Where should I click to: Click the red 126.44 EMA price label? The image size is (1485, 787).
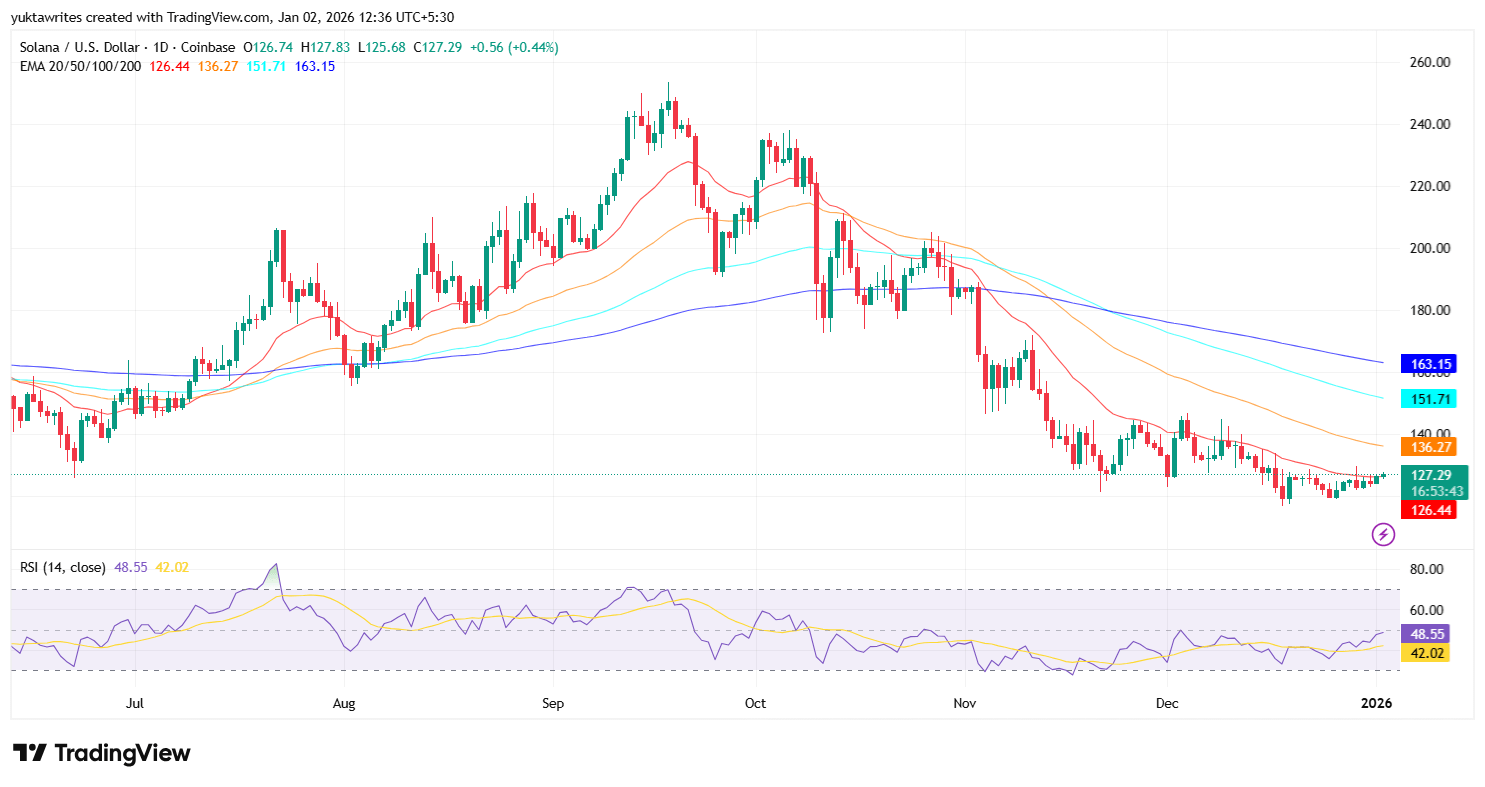pyautogui.click(x=1430, y=510)
